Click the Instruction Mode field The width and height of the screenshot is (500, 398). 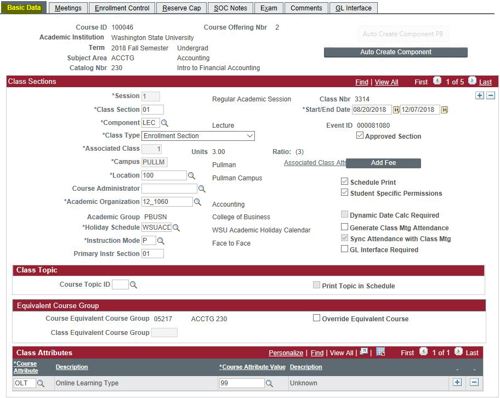point(149,241)
